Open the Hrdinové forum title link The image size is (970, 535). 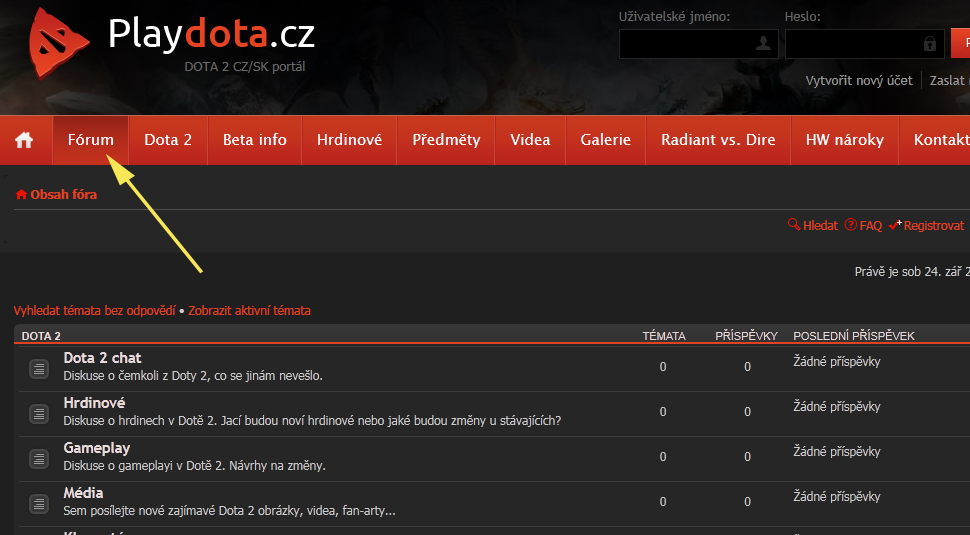point(94,403)
